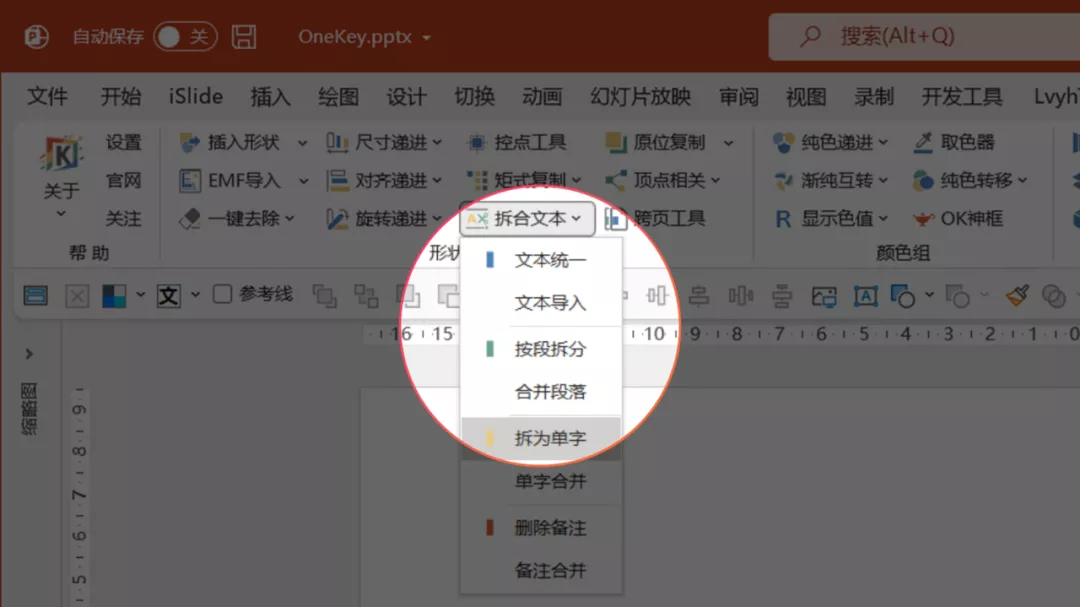
Task: Open the 绘图 ribbon tab
Action: 338,96
